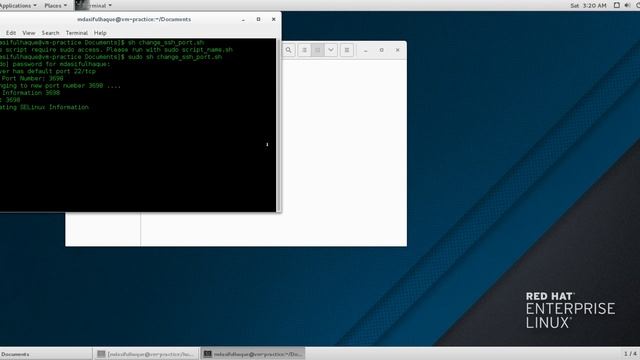Click the volume speaker icon in top bar

coord(627,5)
